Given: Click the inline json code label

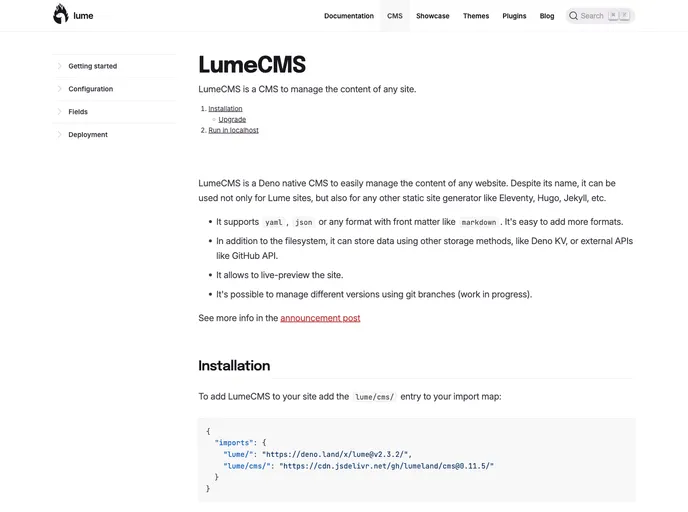Looking at the screenshot, I should click(304, 222).
